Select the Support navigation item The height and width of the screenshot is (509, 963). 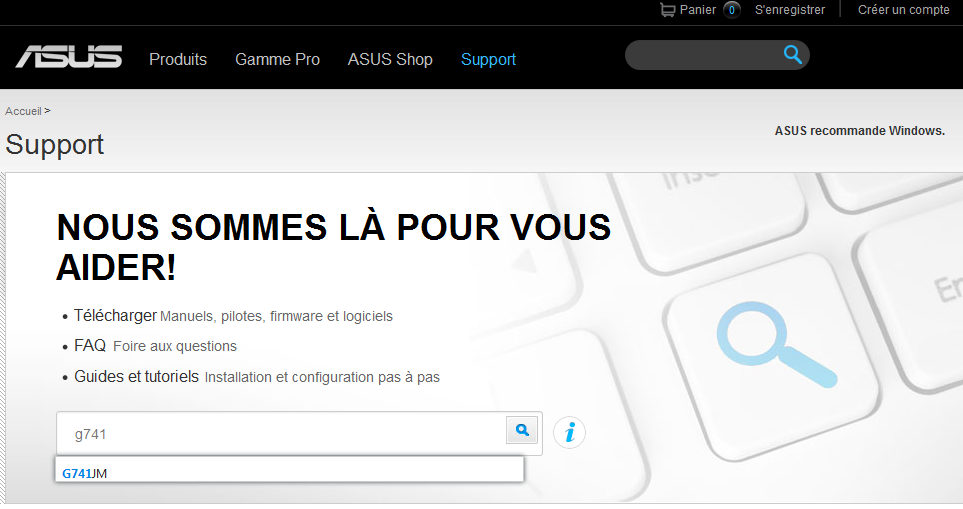[x=488, y=59]
